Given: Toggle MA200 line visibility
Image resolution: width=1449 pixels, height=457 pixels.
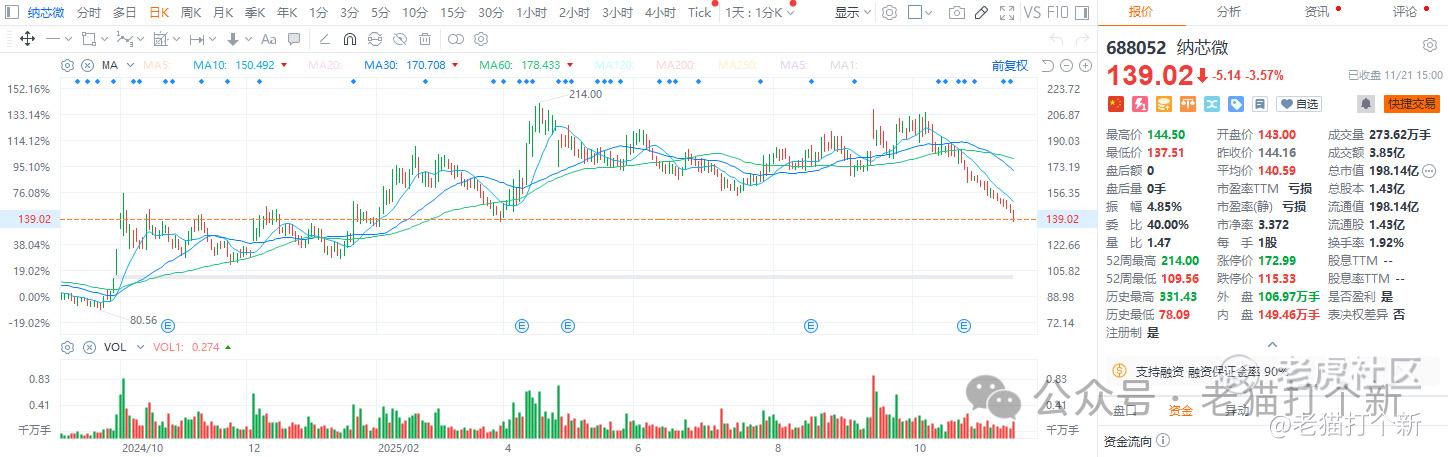Looking at the screenshot, I should click(677, 65).
